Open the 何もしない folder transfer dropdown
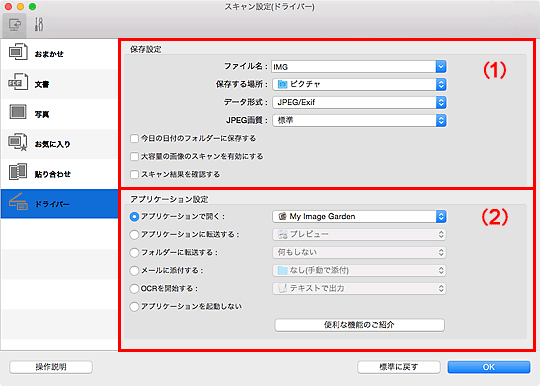This screenshot has height=386, width=540. coord(359,252)
